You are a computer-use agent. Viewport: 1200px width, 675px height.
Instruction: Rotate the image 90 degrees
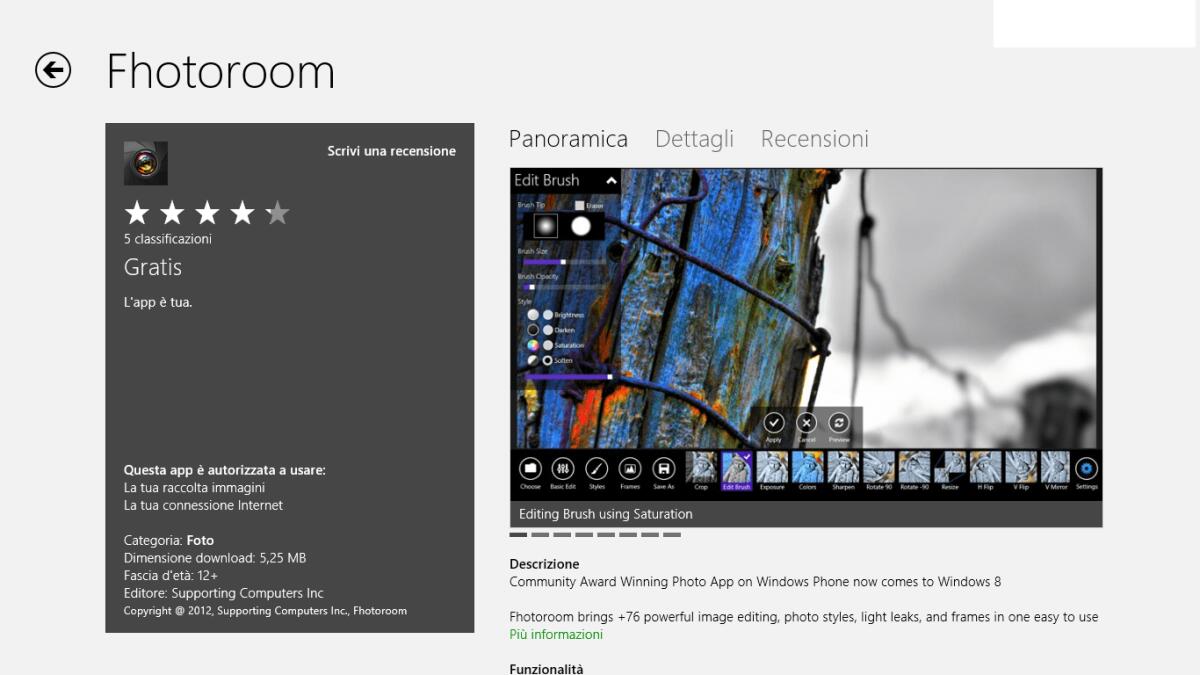[877, 470]
